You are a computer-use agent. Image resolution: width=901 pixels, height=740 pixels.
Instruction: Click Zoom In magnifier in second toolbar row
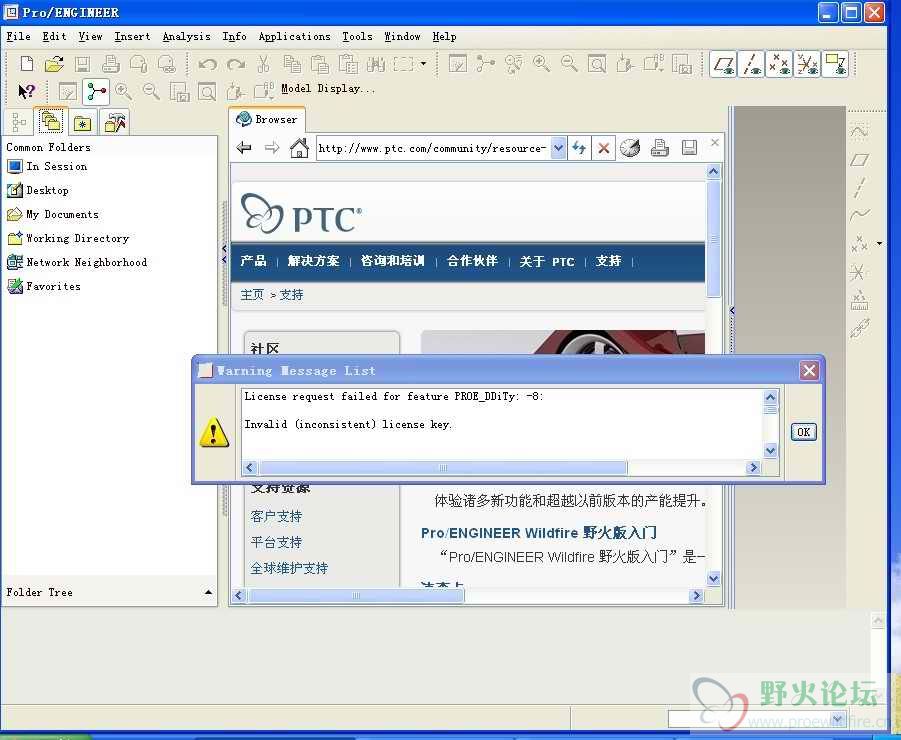(123, 91)
